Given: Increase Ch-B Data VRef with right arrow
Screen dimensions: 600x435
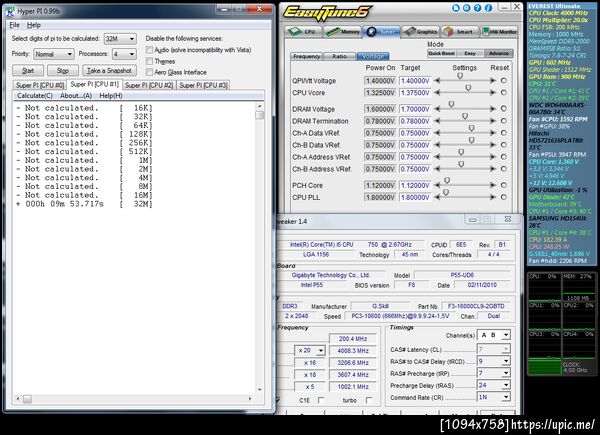Looking at the screenshot, I should click(493, 145).
